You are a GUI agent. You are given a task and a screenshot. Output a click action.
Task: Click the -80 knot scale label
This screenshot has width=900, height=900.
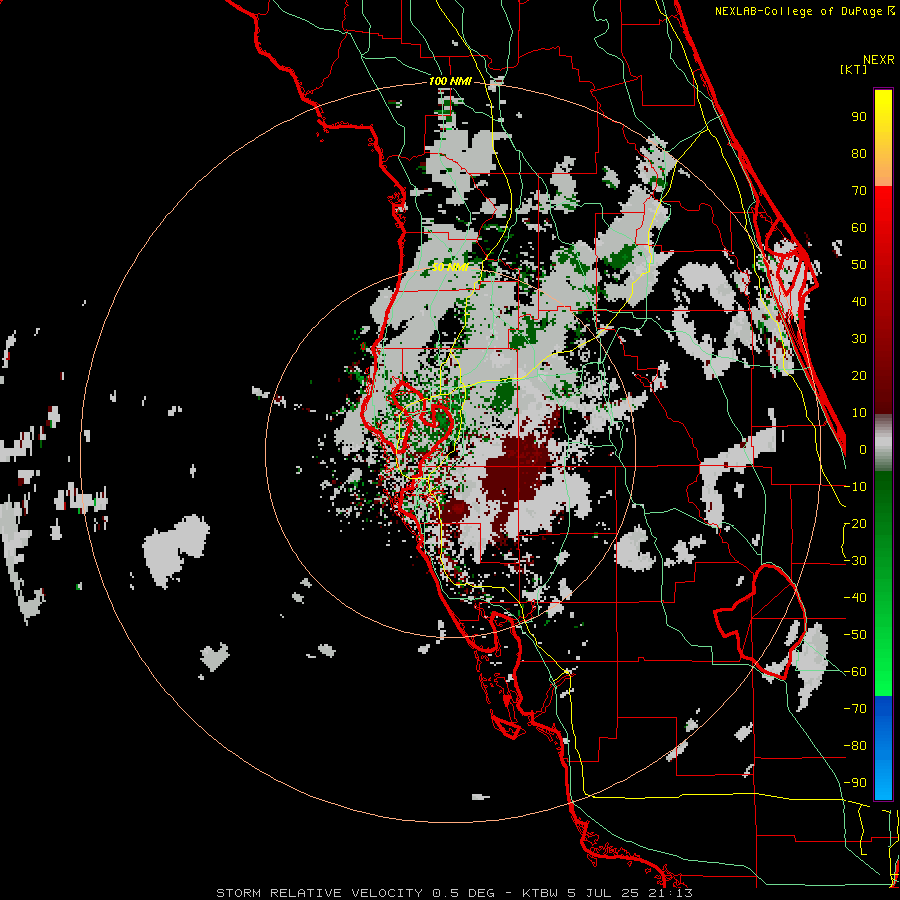[855, 746]
